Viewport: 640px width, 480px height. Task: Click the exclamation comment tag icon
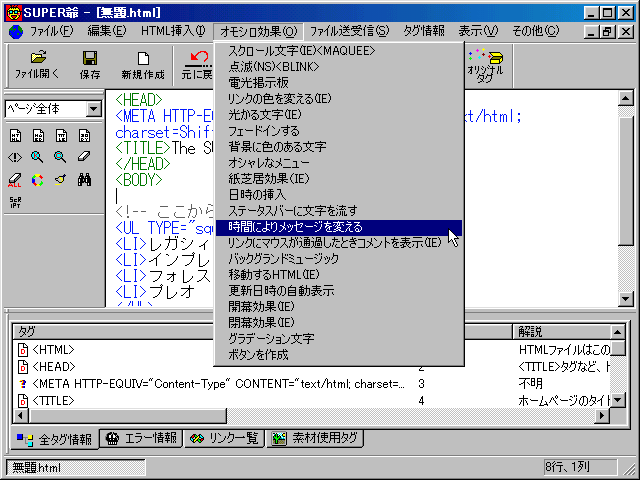point(15,157)
